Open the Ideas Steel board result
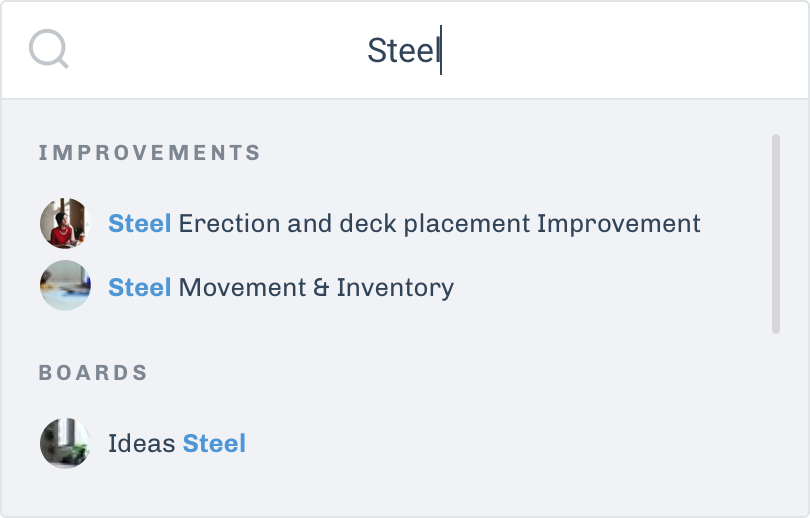The image size is (810, 518). click(177, 443)
